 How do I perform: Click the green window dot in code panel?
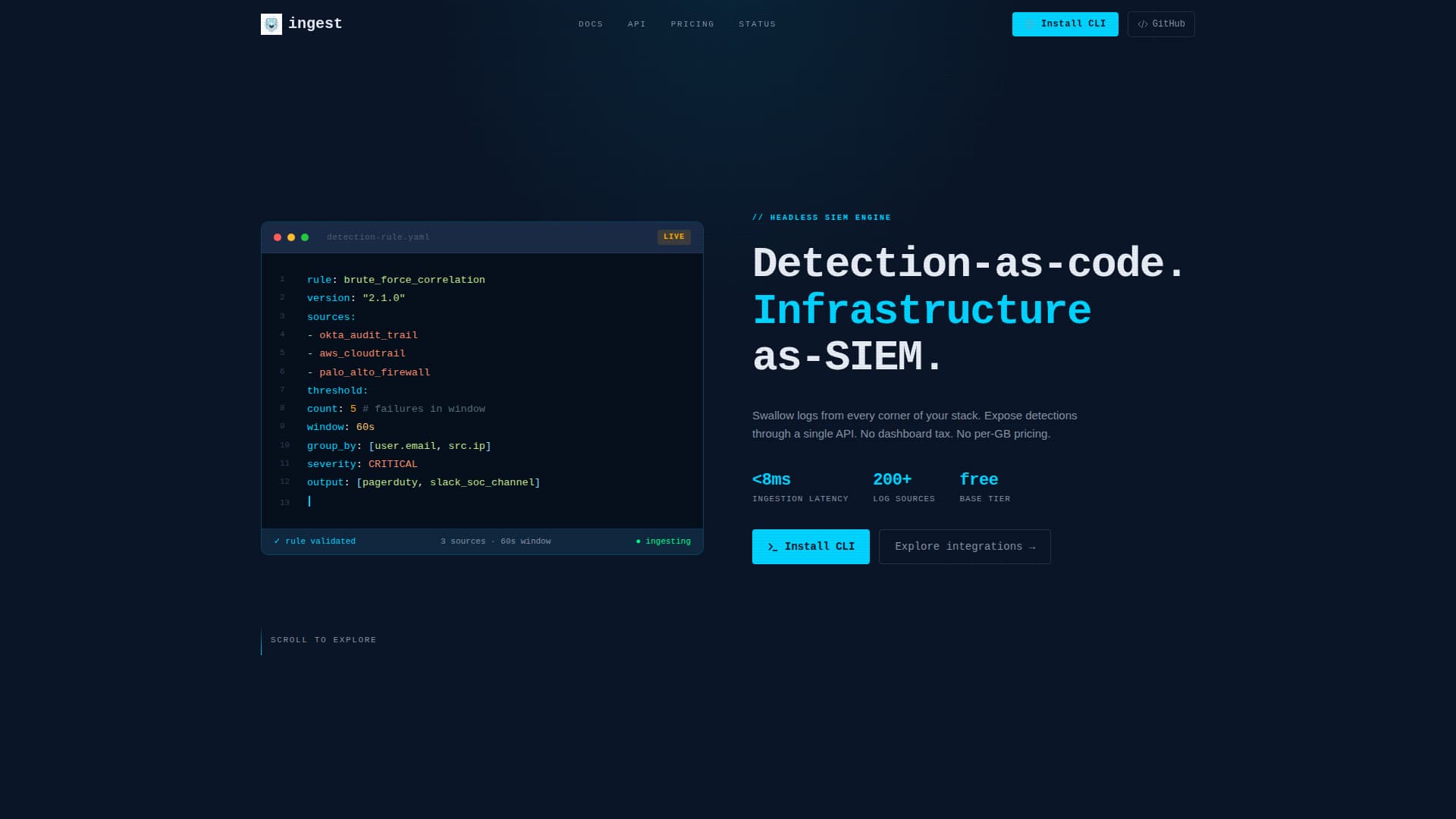click(x=305, y=237)
